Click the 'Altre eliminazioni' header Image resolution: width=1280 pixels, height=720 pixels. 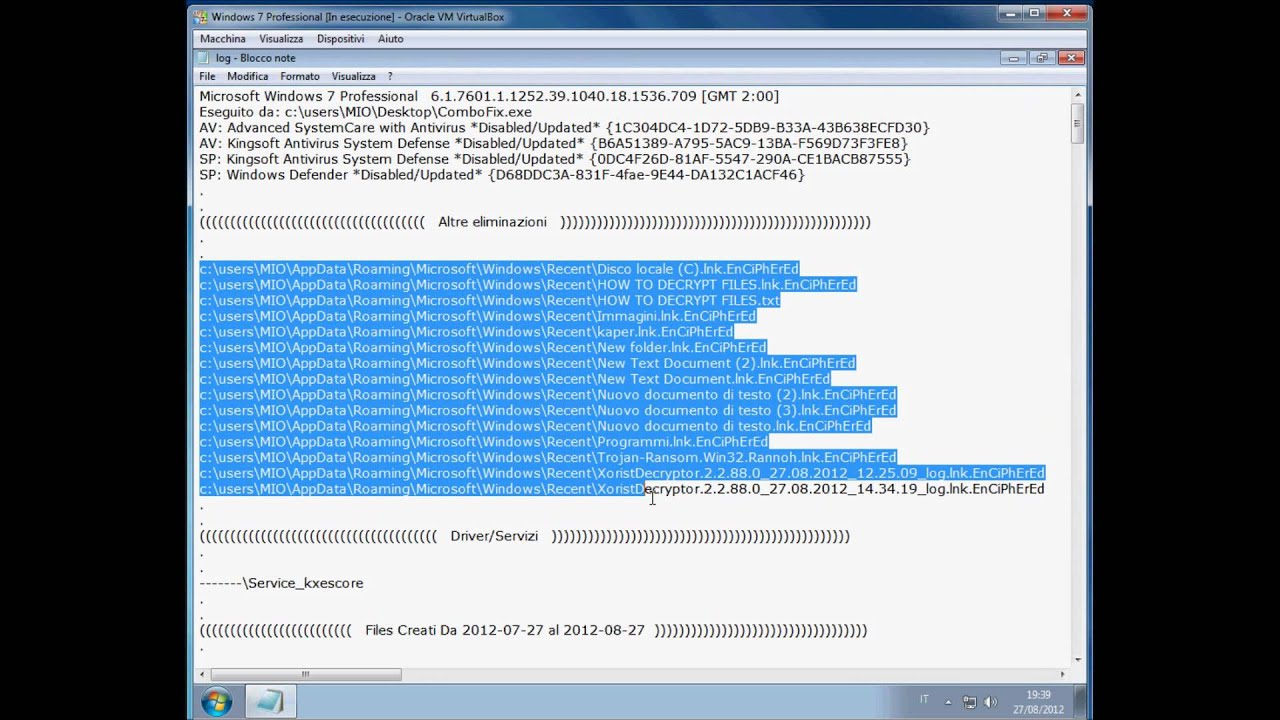(x=535, y=222)
